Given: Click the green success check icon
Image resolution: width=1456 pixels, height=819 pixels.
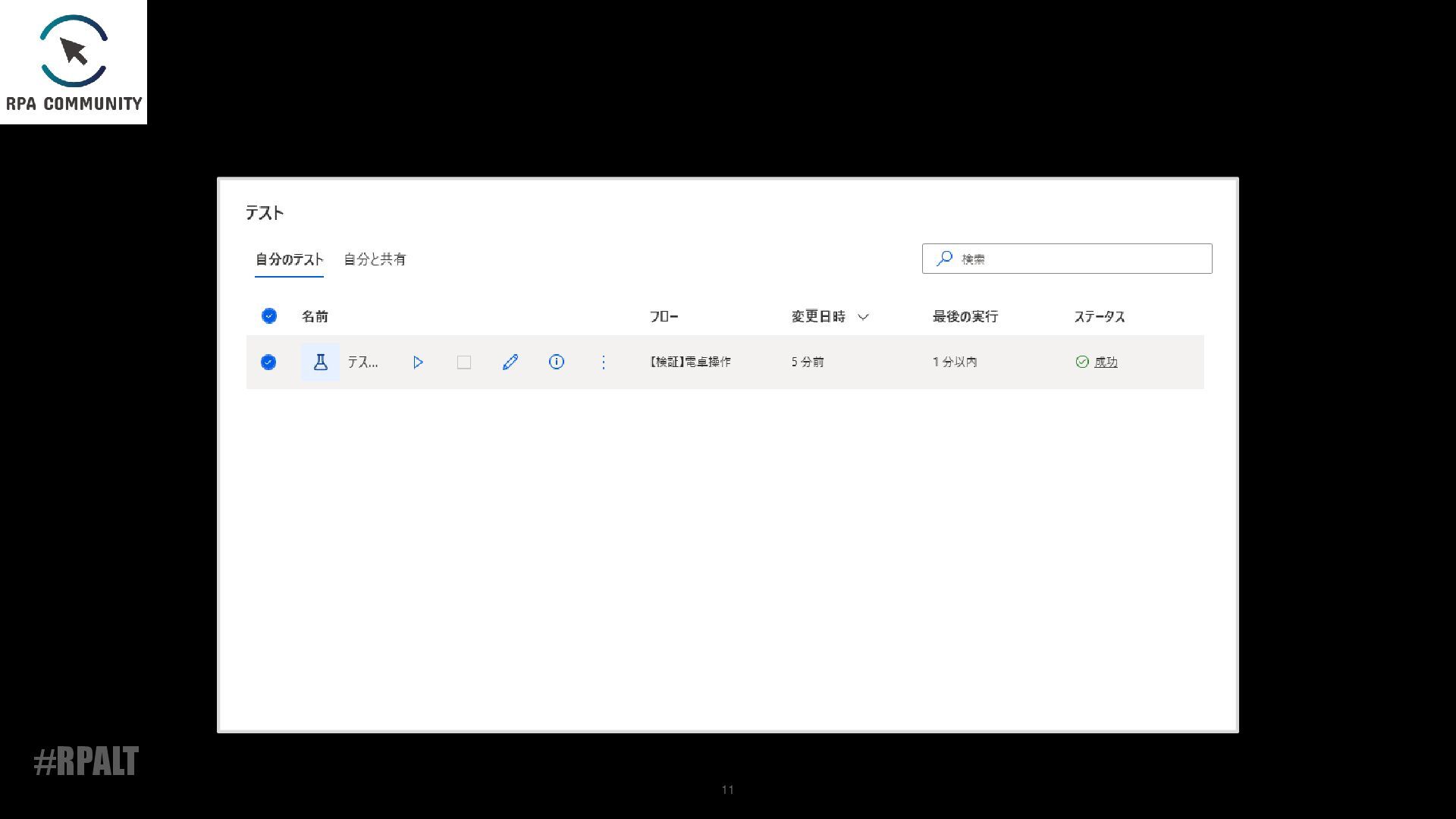Looking at the screenshot, I should (1082, 362).
